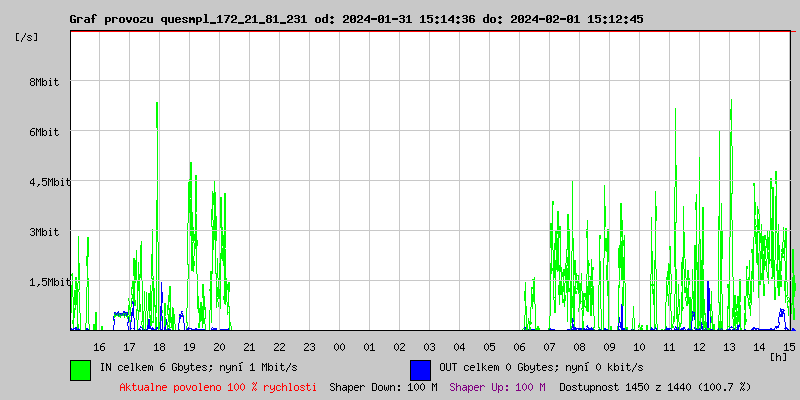Click the green IN legend swatch
The width and height of the screenshot is (800, 400).
80,369
